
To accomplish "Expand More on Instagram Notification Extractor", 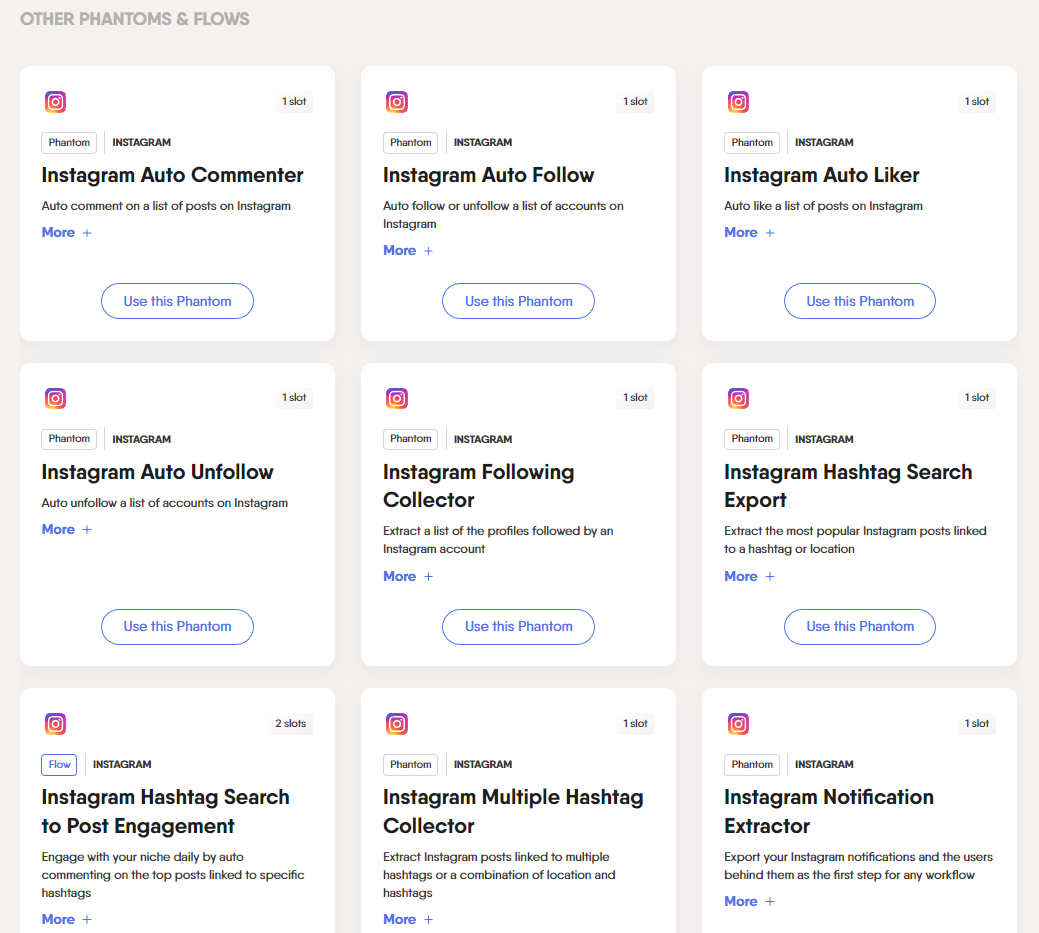I will 749,901.
